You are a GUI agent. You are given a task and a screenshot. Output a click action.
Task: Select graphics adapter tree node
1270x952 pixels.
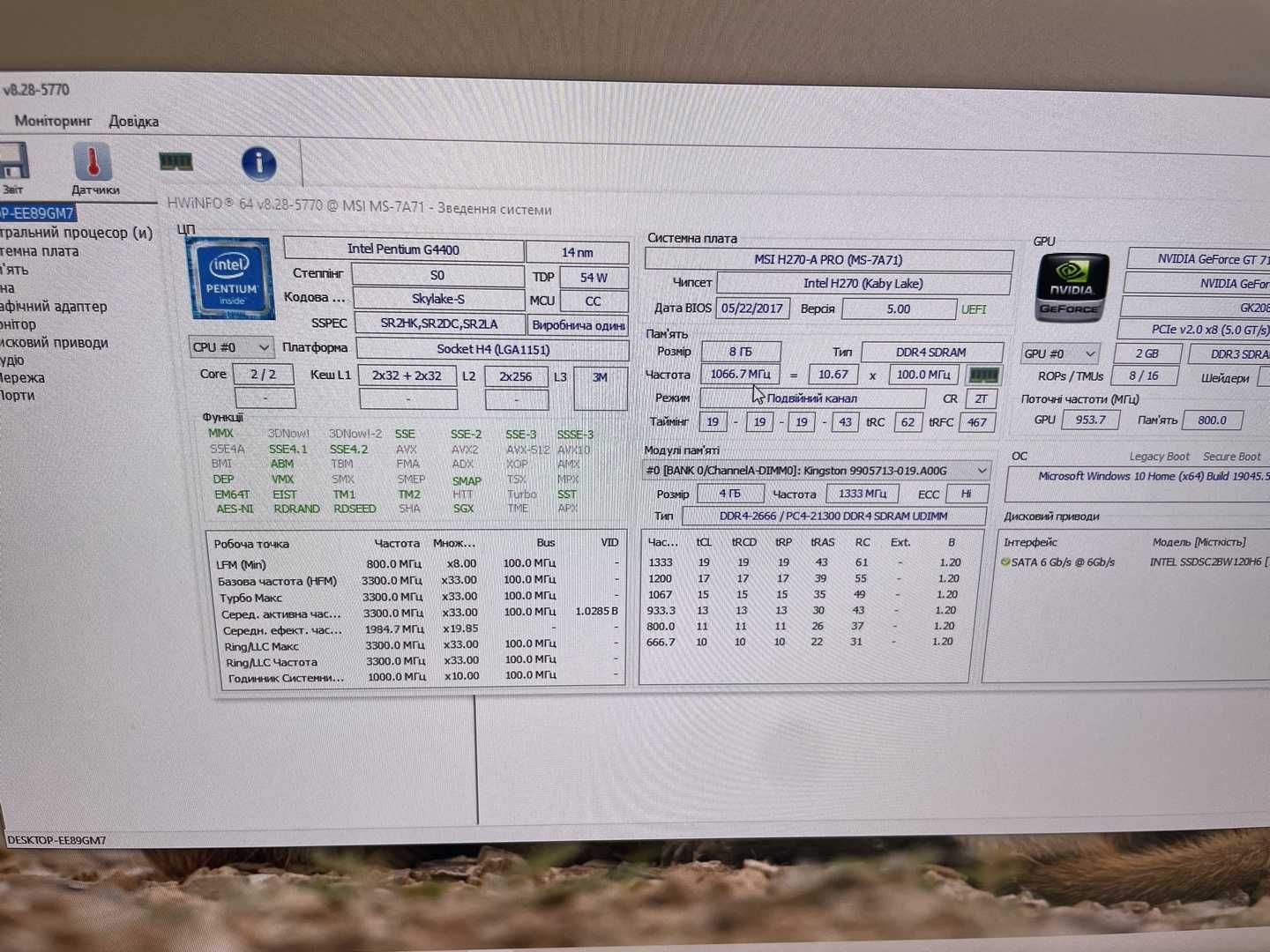pos(54,307)
